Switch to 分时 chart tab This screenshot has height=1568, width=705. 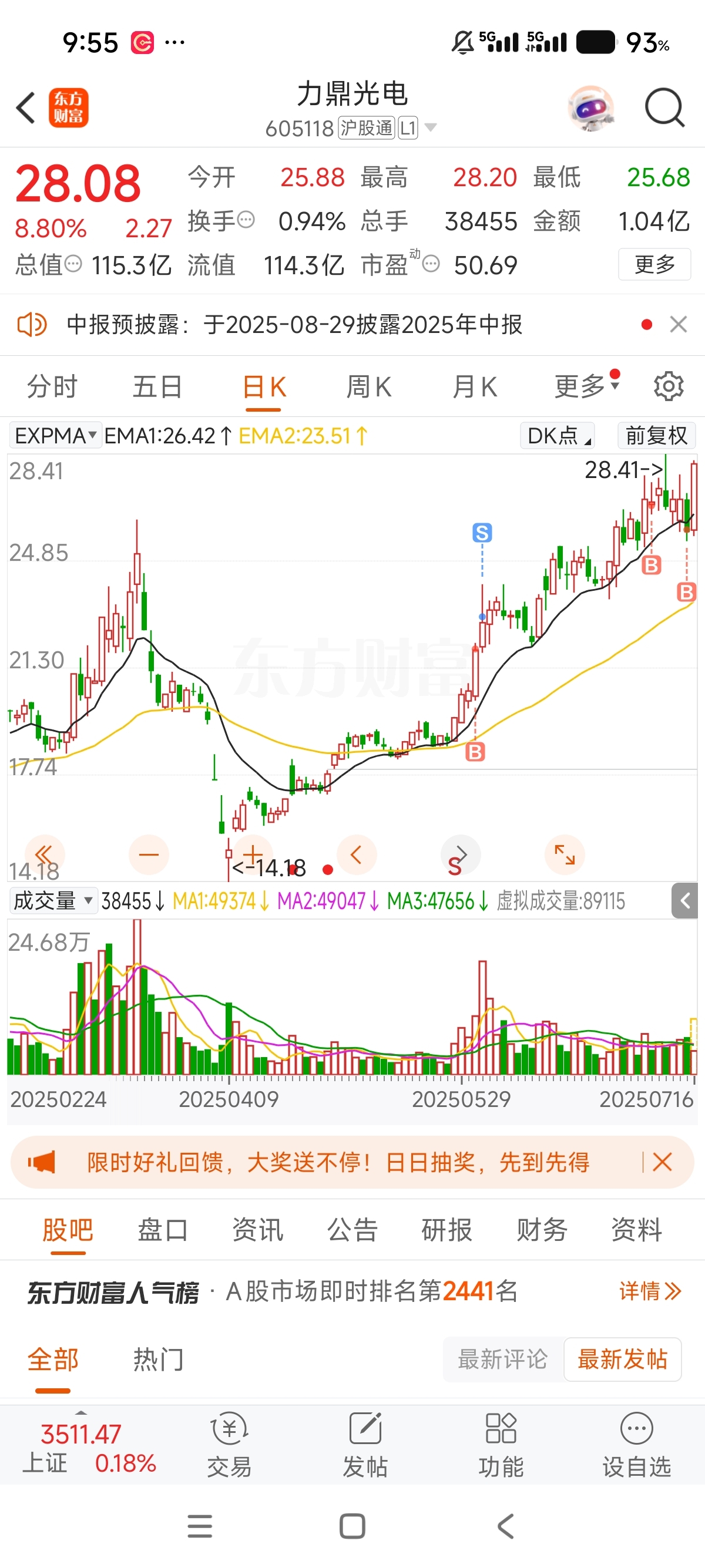point(52,386)
